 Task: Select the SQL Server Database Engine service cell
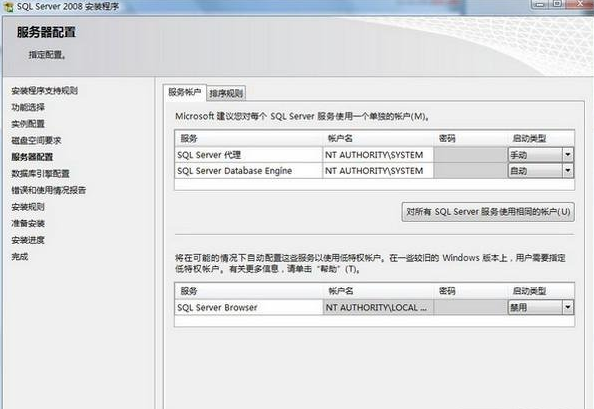(x=249, y=170)
